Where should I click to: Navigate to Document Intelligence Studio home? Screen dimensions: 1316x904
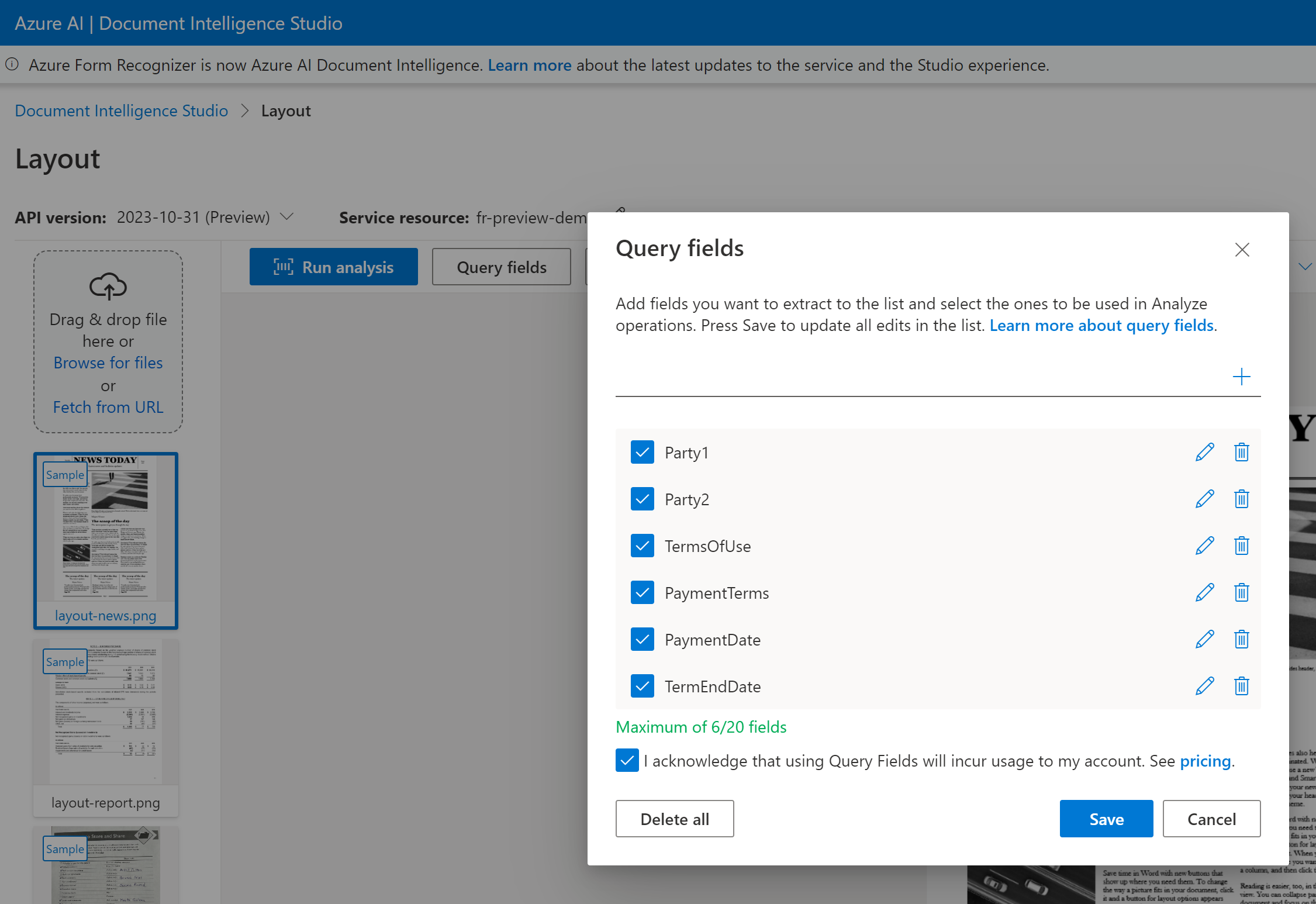pos(122,110)
